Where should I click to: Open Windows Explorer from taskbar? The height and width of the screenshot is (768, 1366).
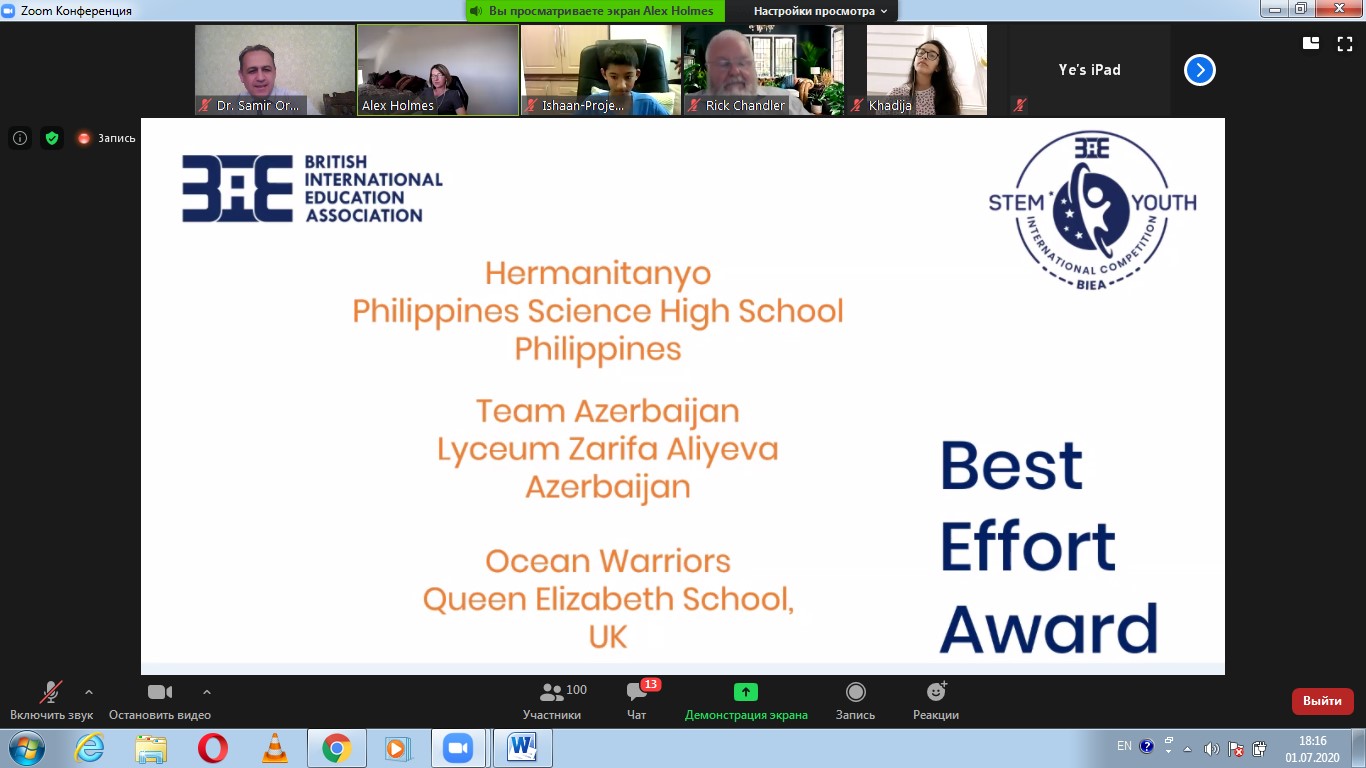(151, 748)
